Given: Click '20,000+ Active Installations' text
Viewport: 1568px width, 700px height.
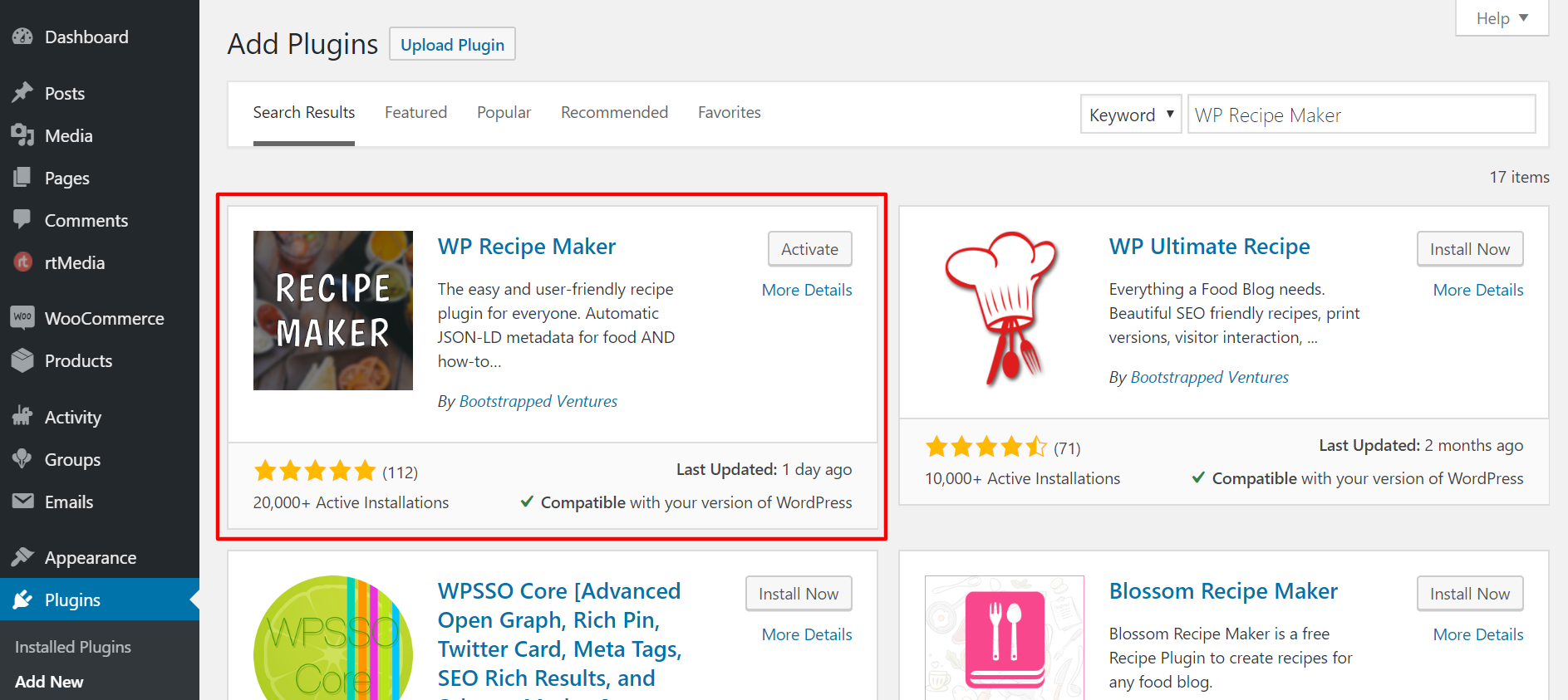Looking at the screenshot, I should pos(351,502).
